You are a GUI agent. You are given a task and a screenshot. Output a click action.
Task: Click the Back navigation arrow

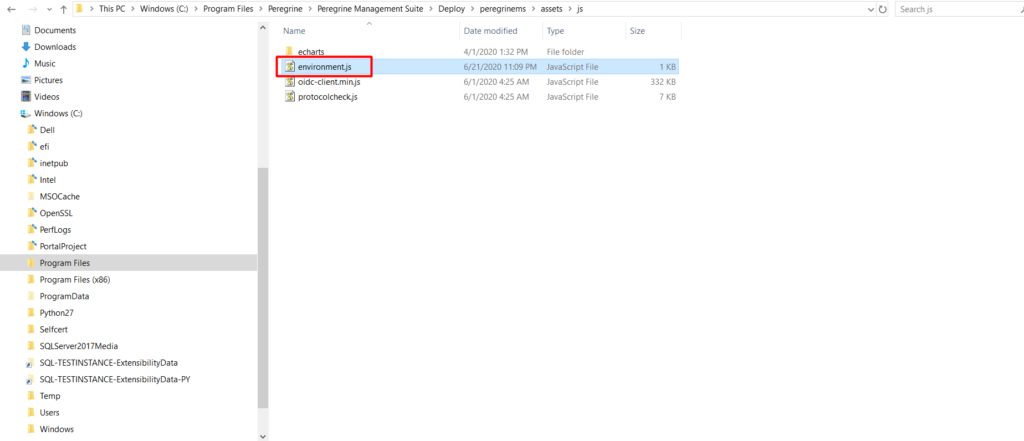tap(10, 9)
